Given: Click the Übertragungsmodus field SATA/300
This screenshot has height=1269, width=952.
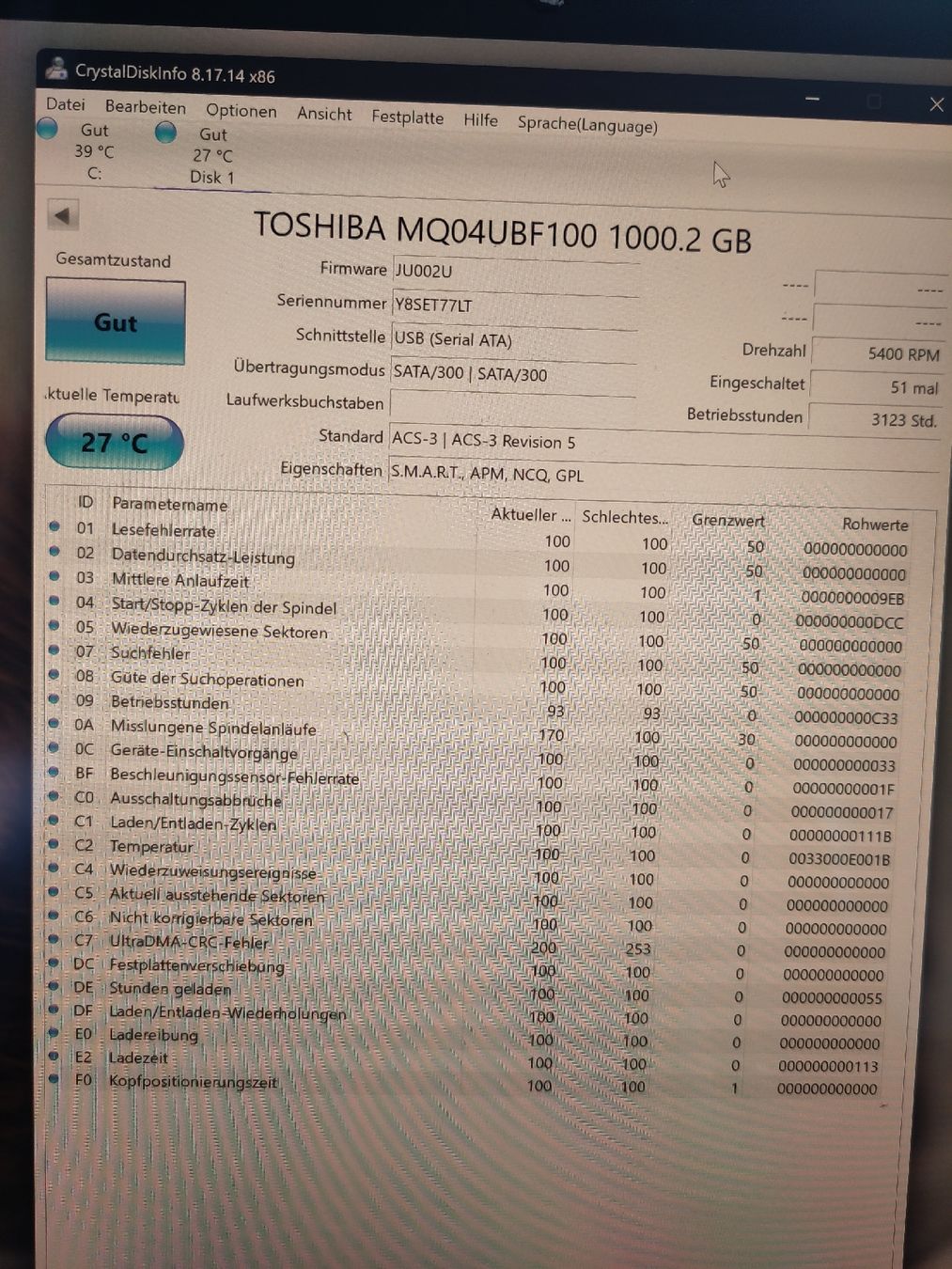Looking at the screenshot, I should point(512,375).
